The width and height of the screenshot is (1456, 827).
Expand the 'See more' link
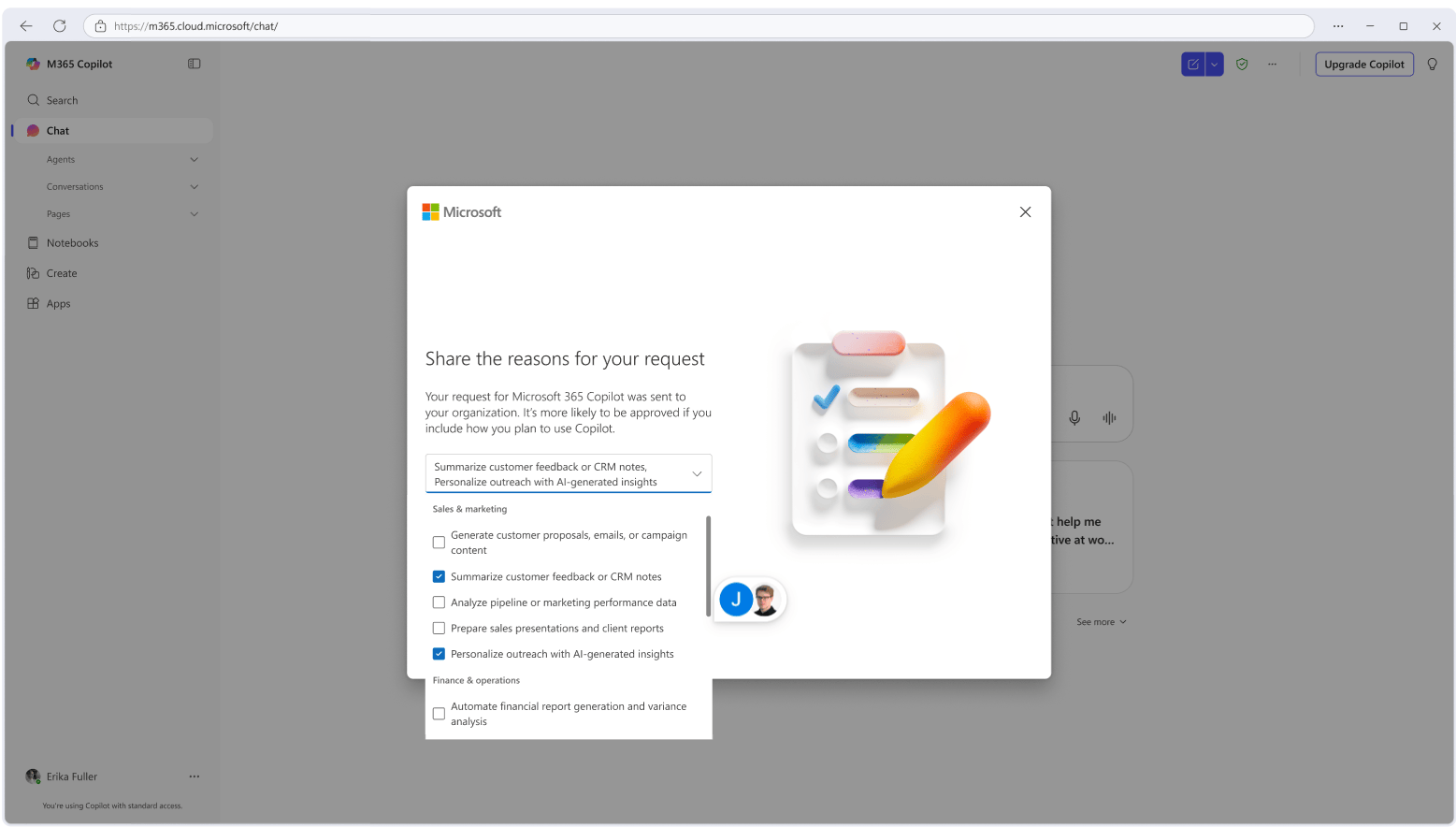1101,621
